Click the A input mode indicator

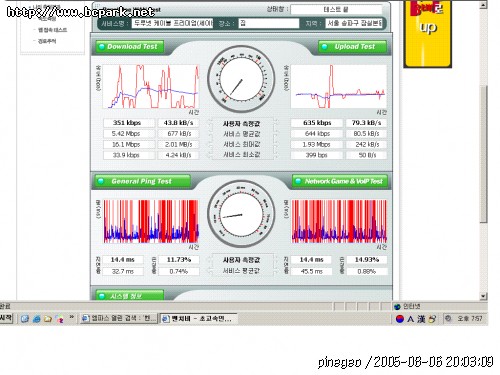(x=410, y=319)
